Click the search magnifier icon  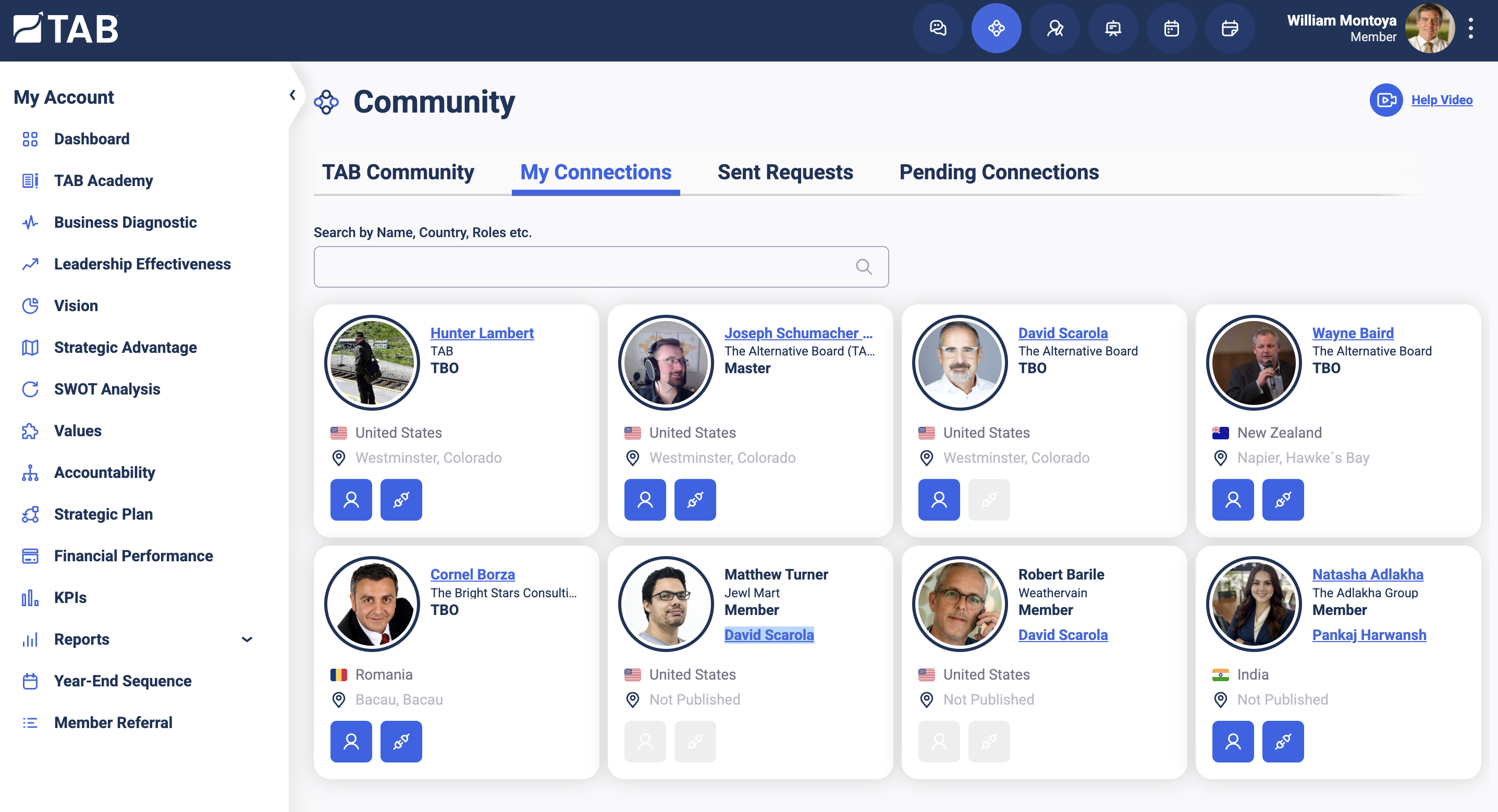864,267
